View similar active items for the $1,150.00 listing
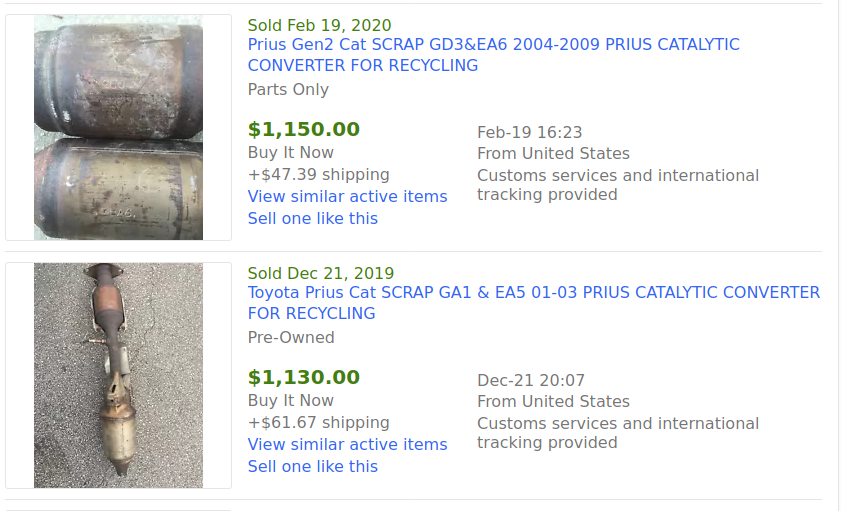 coord(347,196)
